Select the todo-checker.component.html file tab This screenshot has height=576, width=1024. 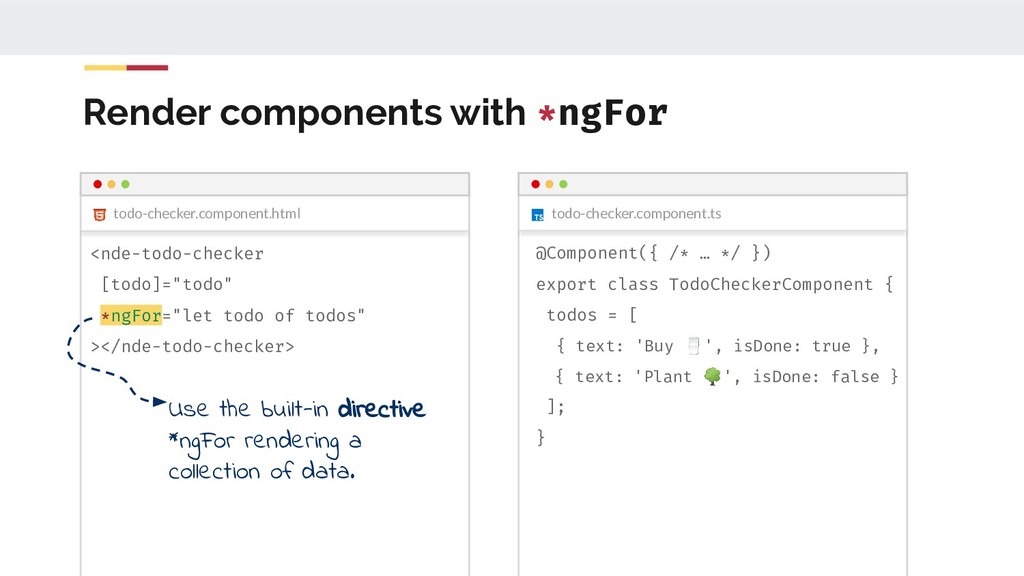click(x=206, y=214)
